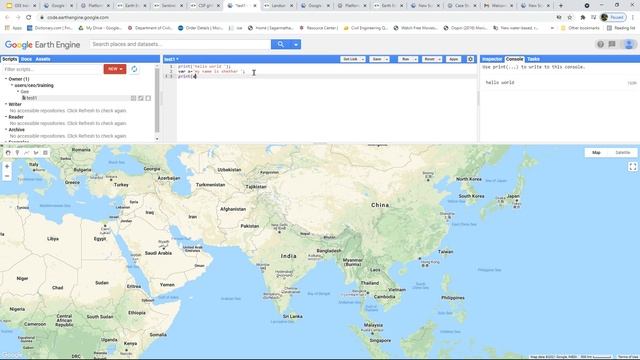
Task: Click the Apps button
Action: tap(453, 59)
